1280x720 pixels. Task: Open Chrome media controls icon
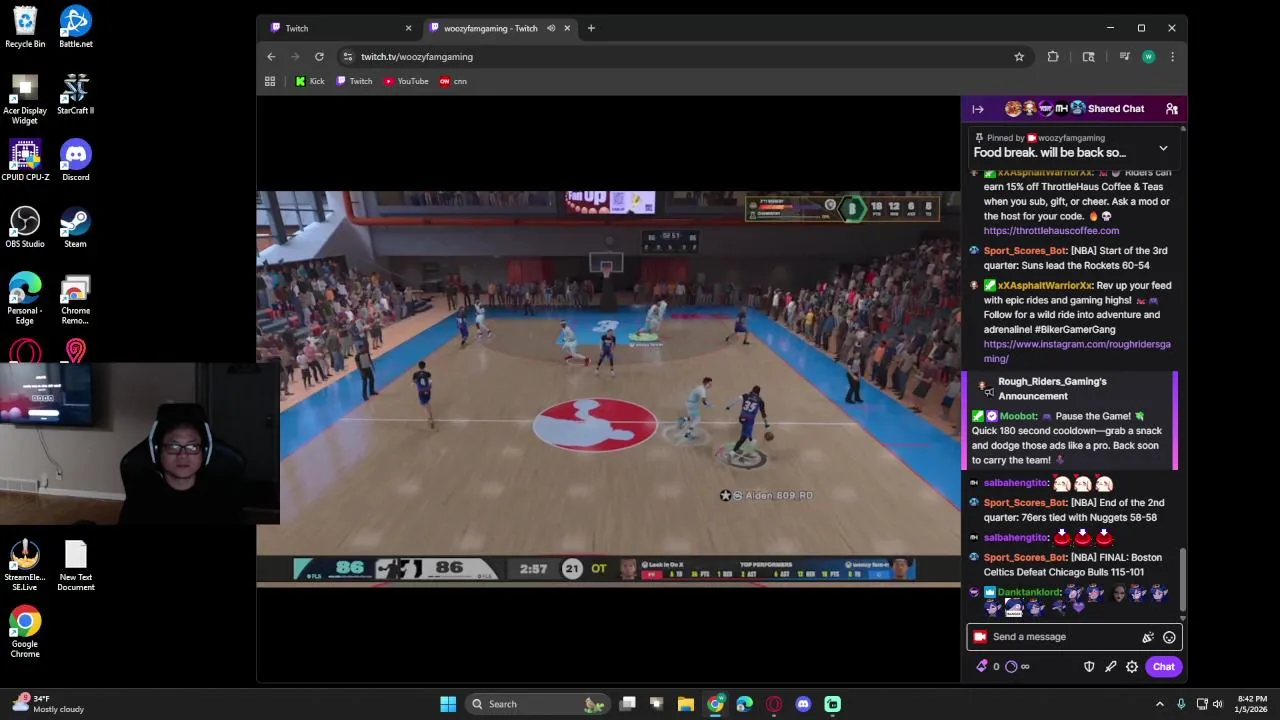[x=1124, y=57]
